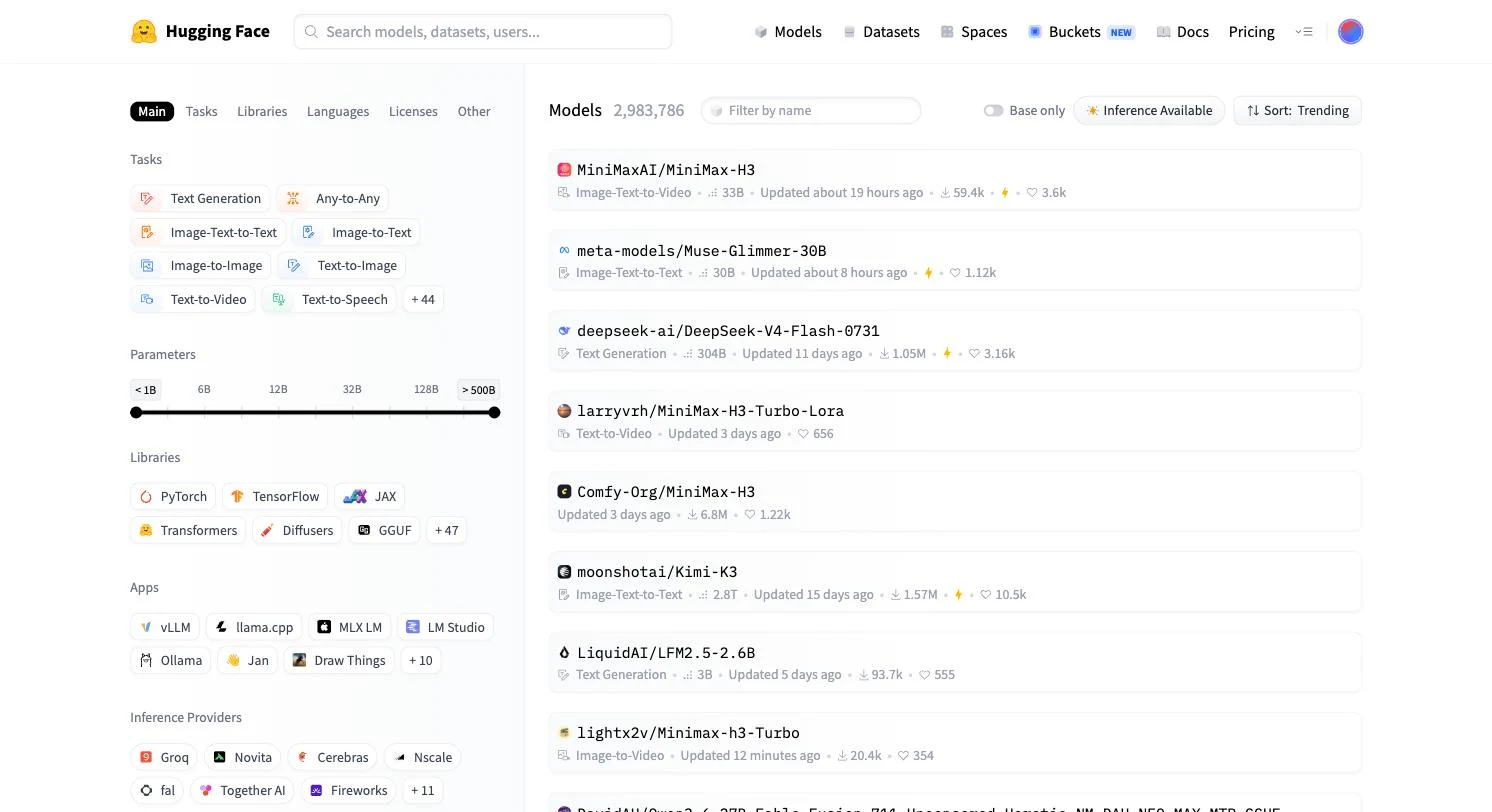Click the deepseek-ai whale avatar

pos(564,330)
